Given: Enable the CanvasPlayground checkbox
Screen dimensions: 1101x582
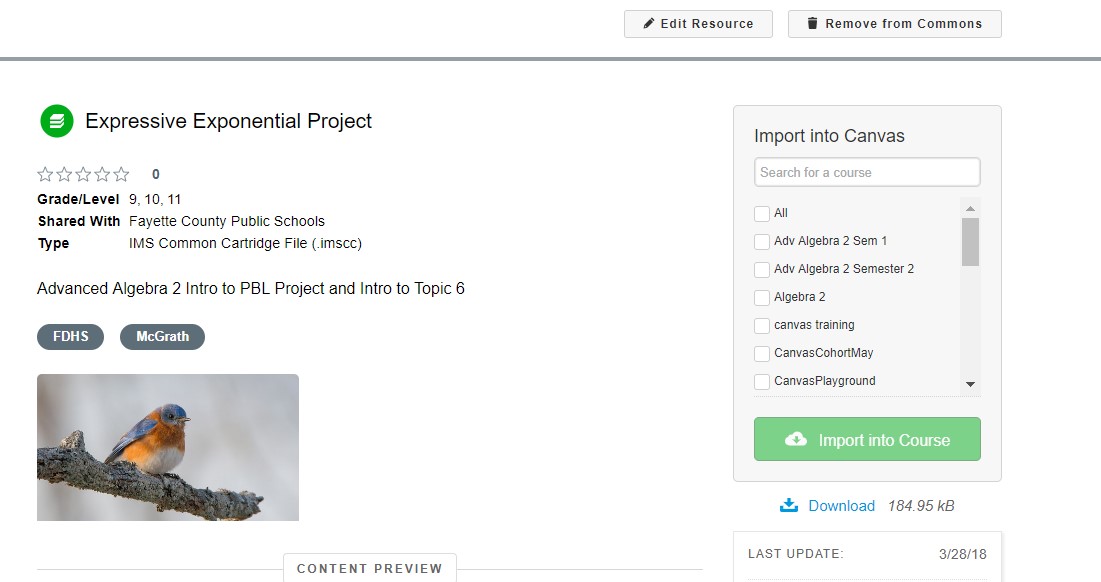Looking at the screenshot, I should (x=762, y=381).
